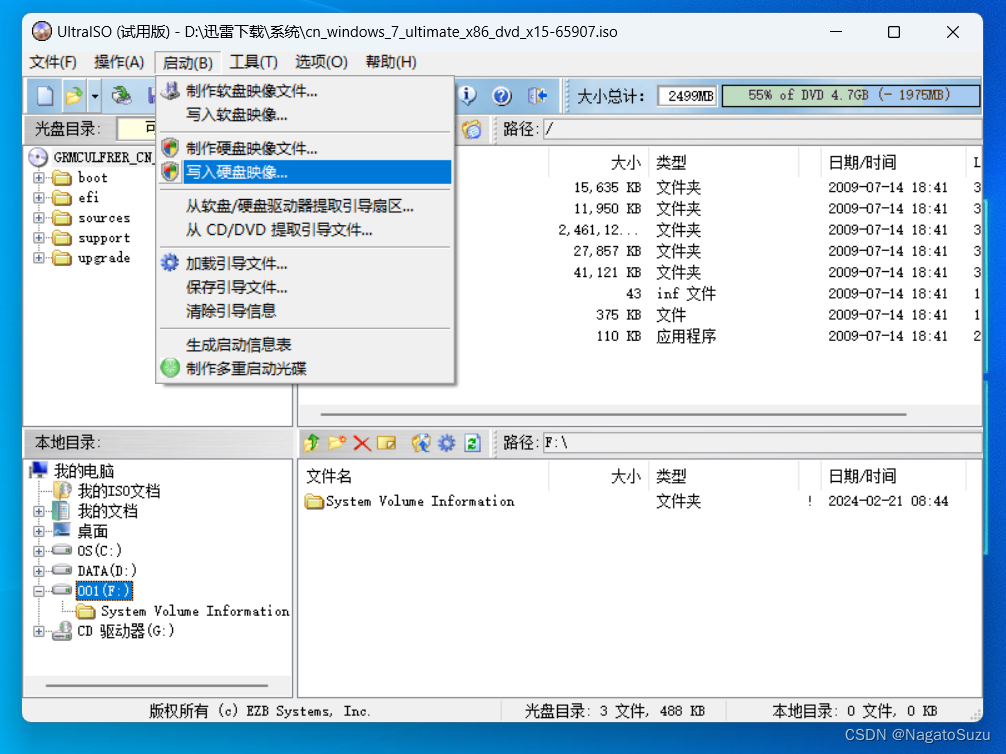The height and width of the screenshot is (754, 1006).
Task: Open the 操作(A) menu
Action: click(x=119, y=62)
